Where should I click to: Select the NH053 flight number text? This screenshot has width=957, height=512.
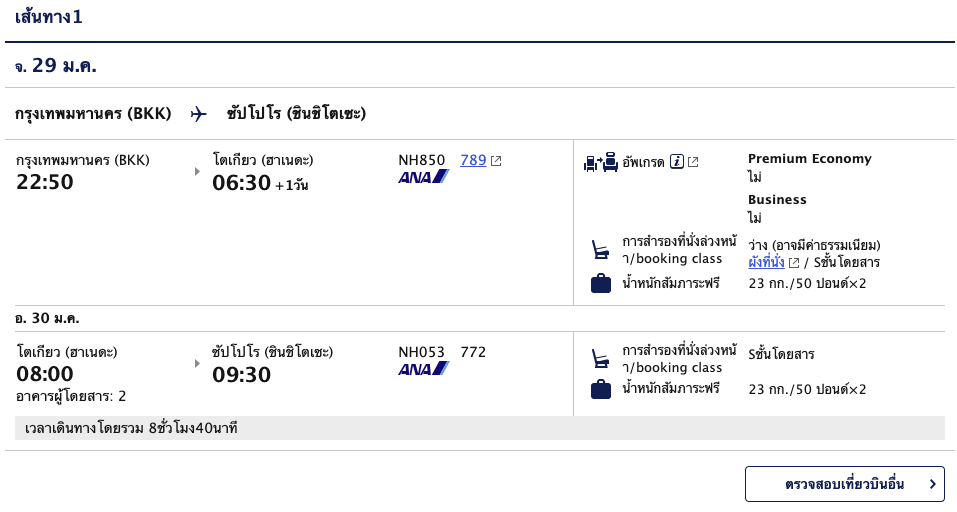pos(422,352)
